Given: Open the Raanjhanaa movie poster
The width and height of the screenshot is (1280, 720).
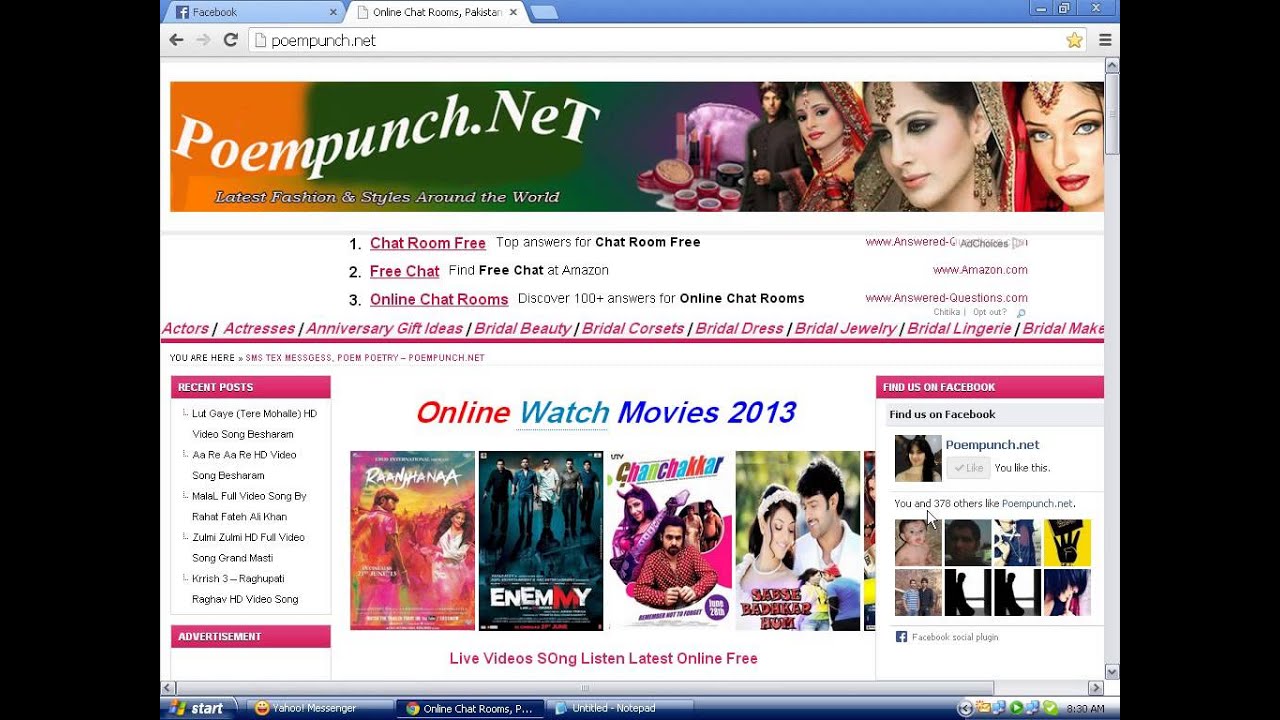Looking at the screenshot, I should tap(412, 540).
